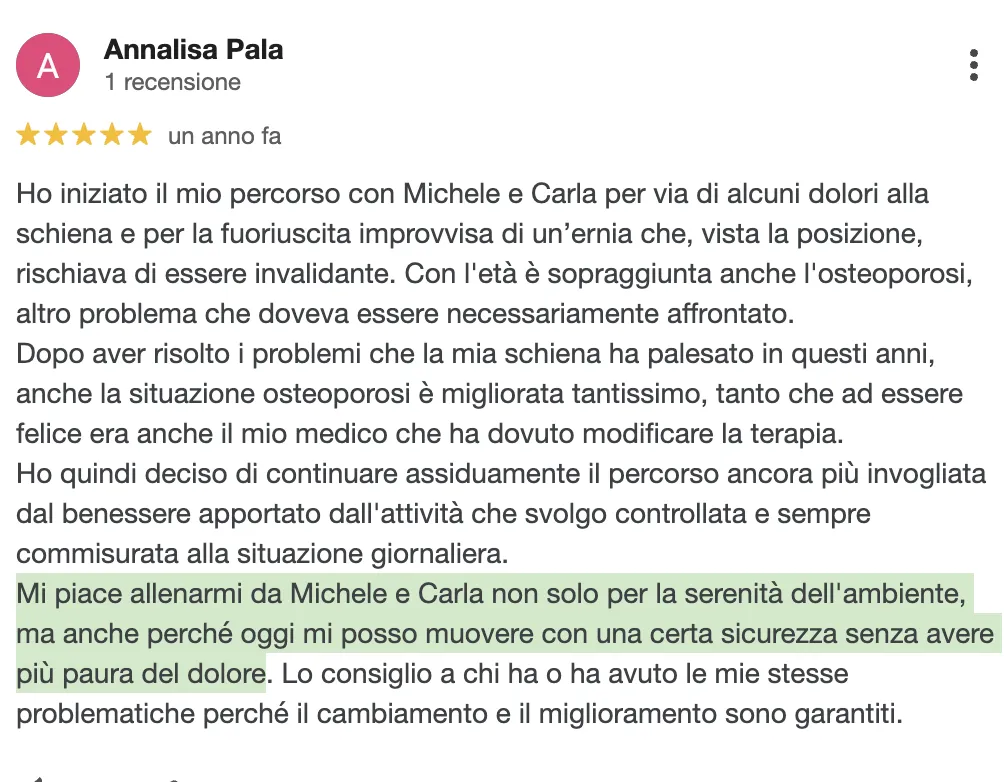Click the highlighted text 'più paura del dolore'

click(x=141, y=674)
